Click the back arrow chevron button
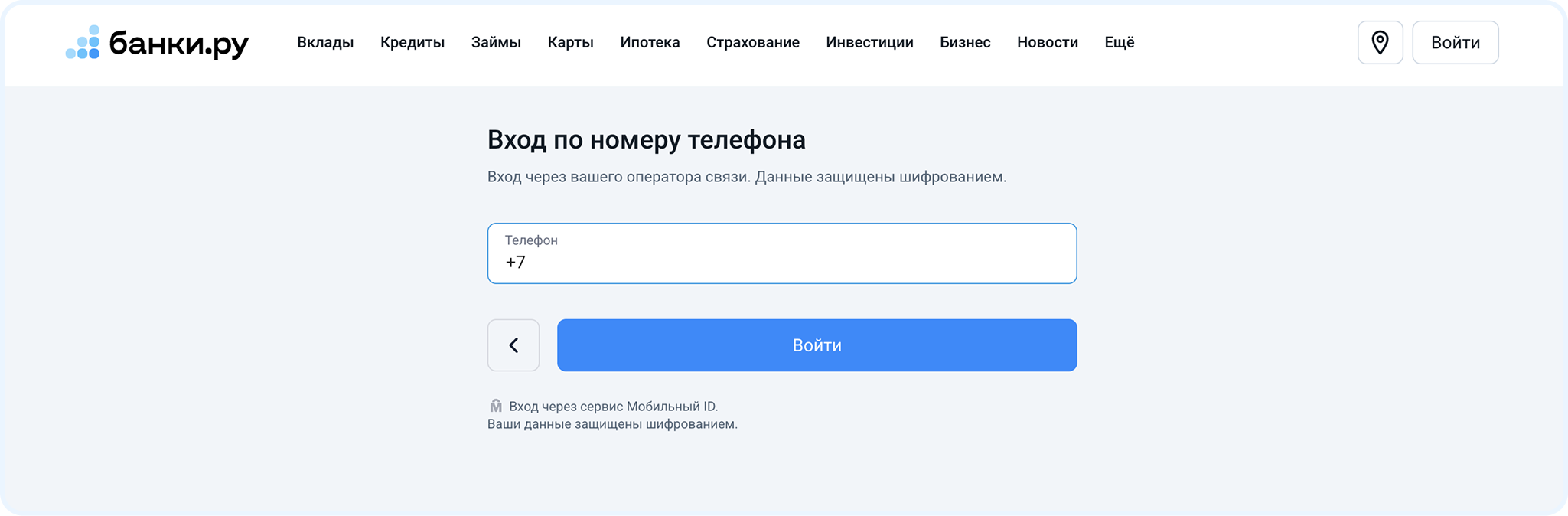1568x516 pixels. click(513, 345)
